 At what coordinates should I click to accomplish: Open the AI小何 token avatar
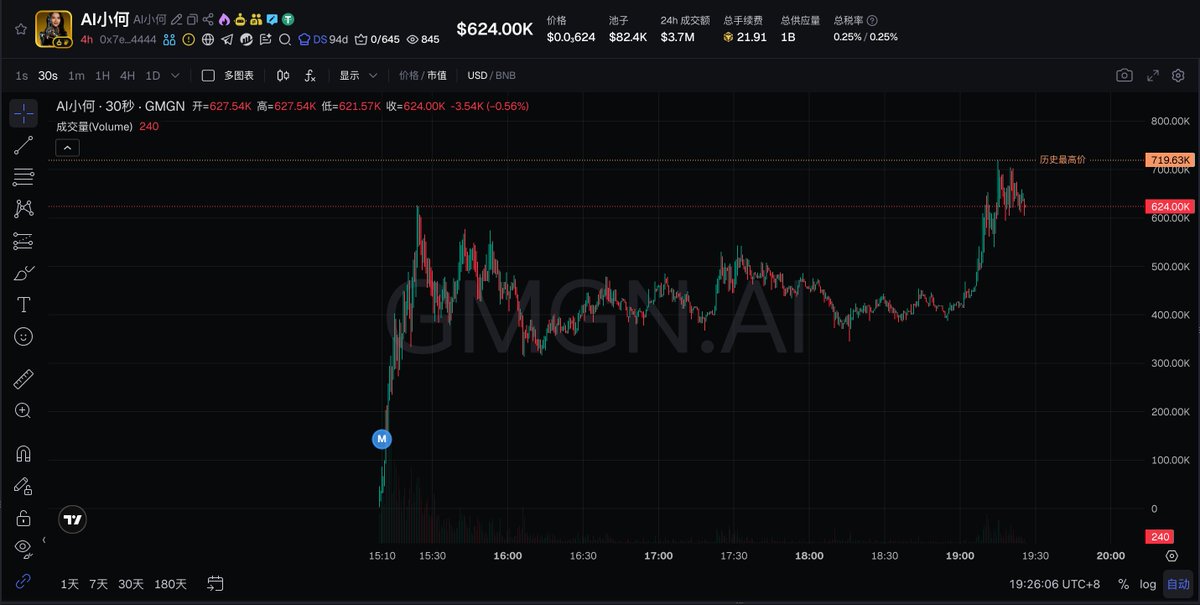pyautogui.click(x=54, y=29)
